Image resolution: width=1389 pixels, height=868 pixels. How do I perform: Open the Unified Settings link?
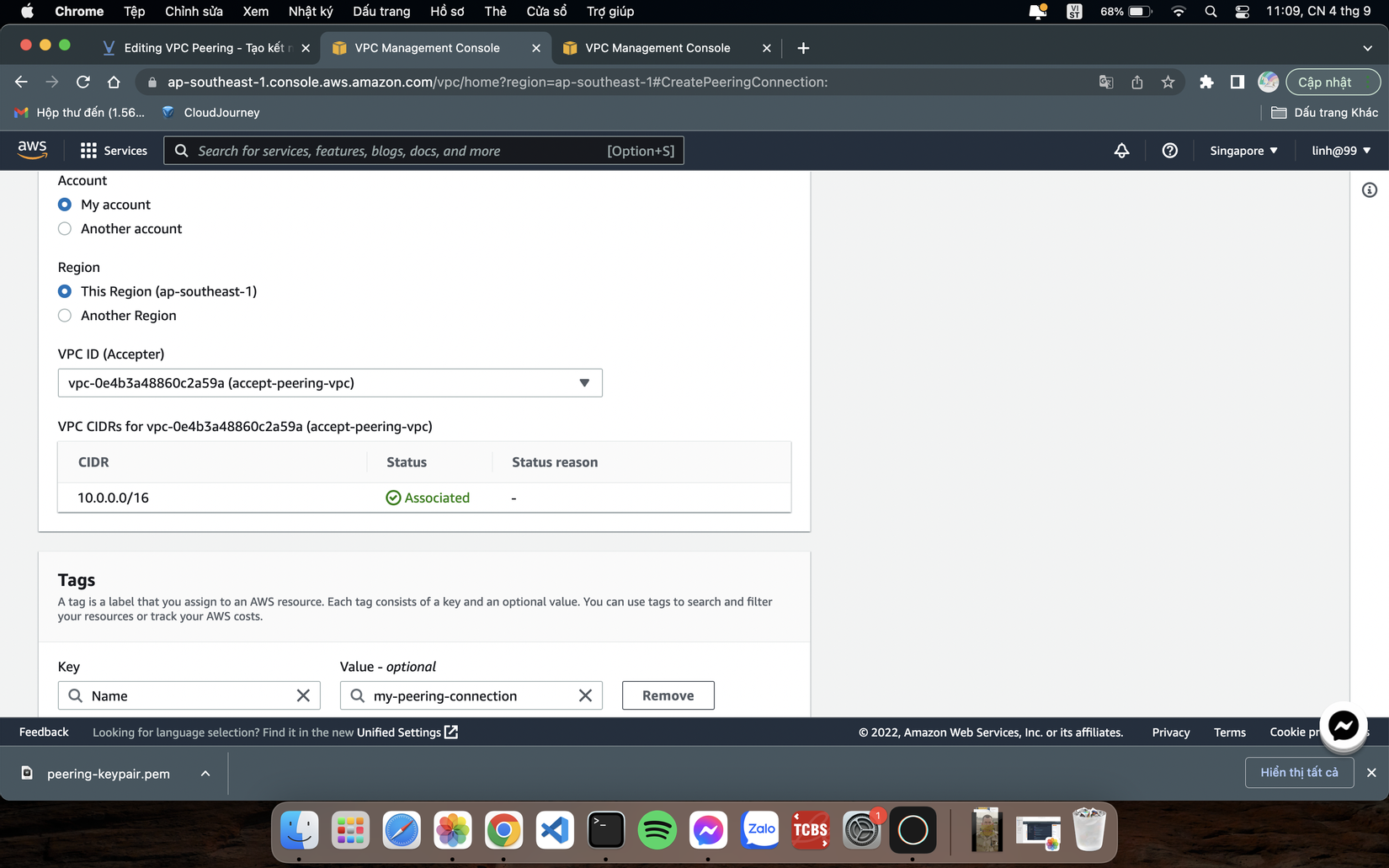(407, 732)
